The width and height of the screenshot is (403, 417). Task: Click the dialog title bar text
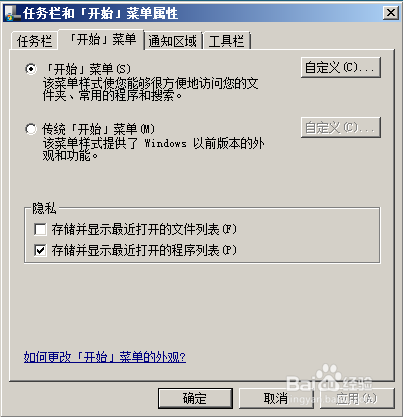(x=101, y=13)
